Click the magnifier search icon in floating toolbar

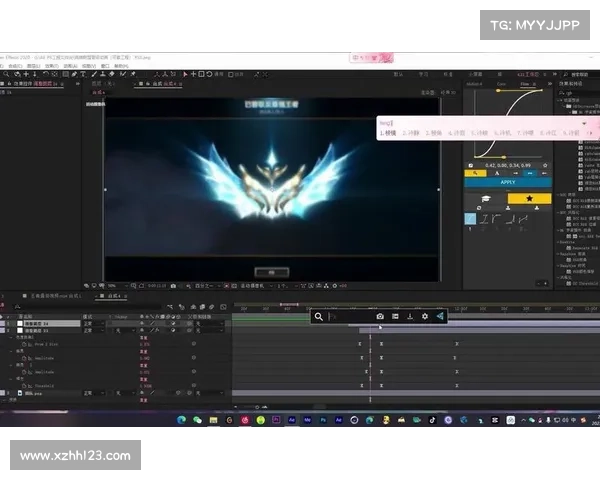(x=319, y=316)
